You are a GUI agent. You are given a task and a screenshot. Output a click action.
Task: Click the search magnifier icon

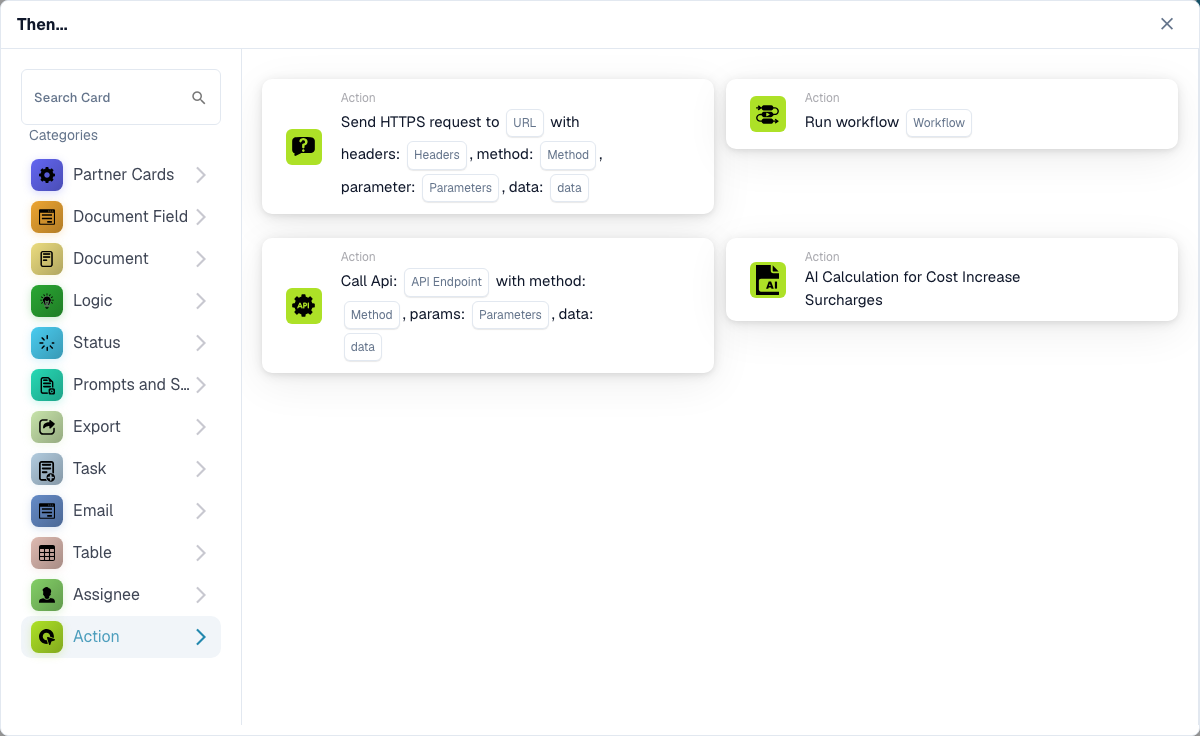click(x=199, y=97)
